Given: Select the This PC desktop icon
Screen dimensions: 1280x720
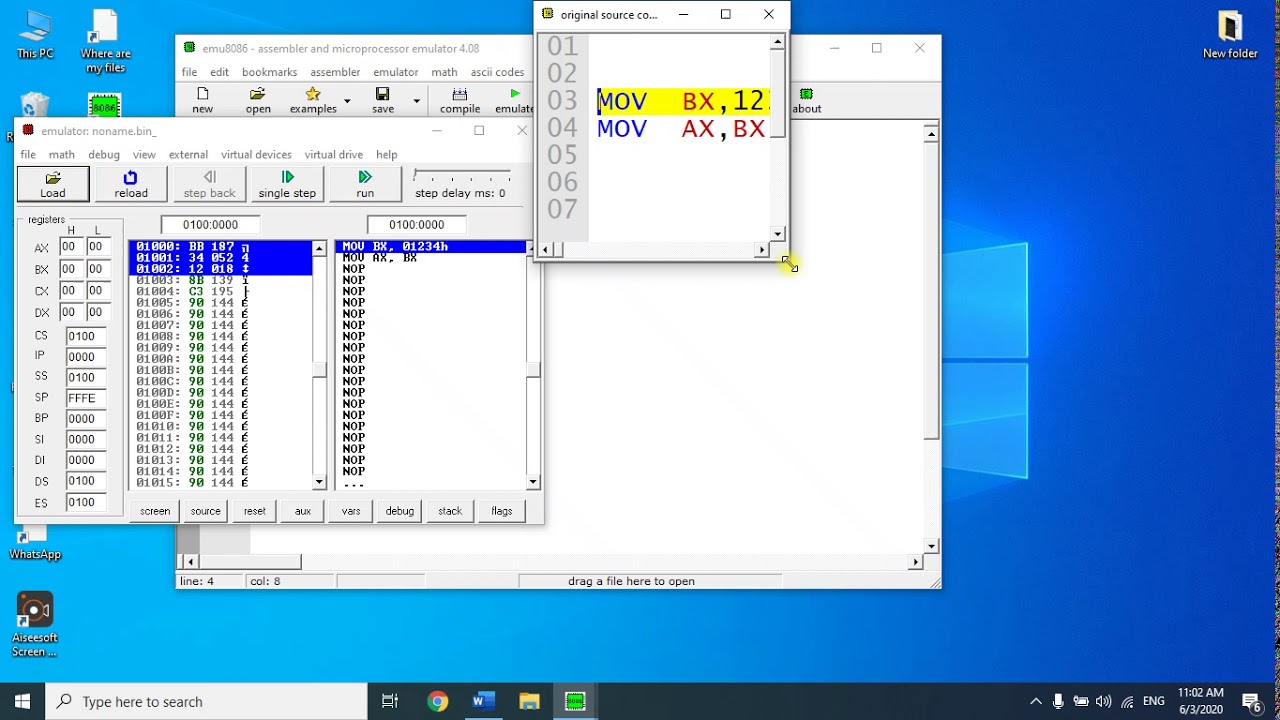Looking at the screenshot, I should tap(35, 35).
